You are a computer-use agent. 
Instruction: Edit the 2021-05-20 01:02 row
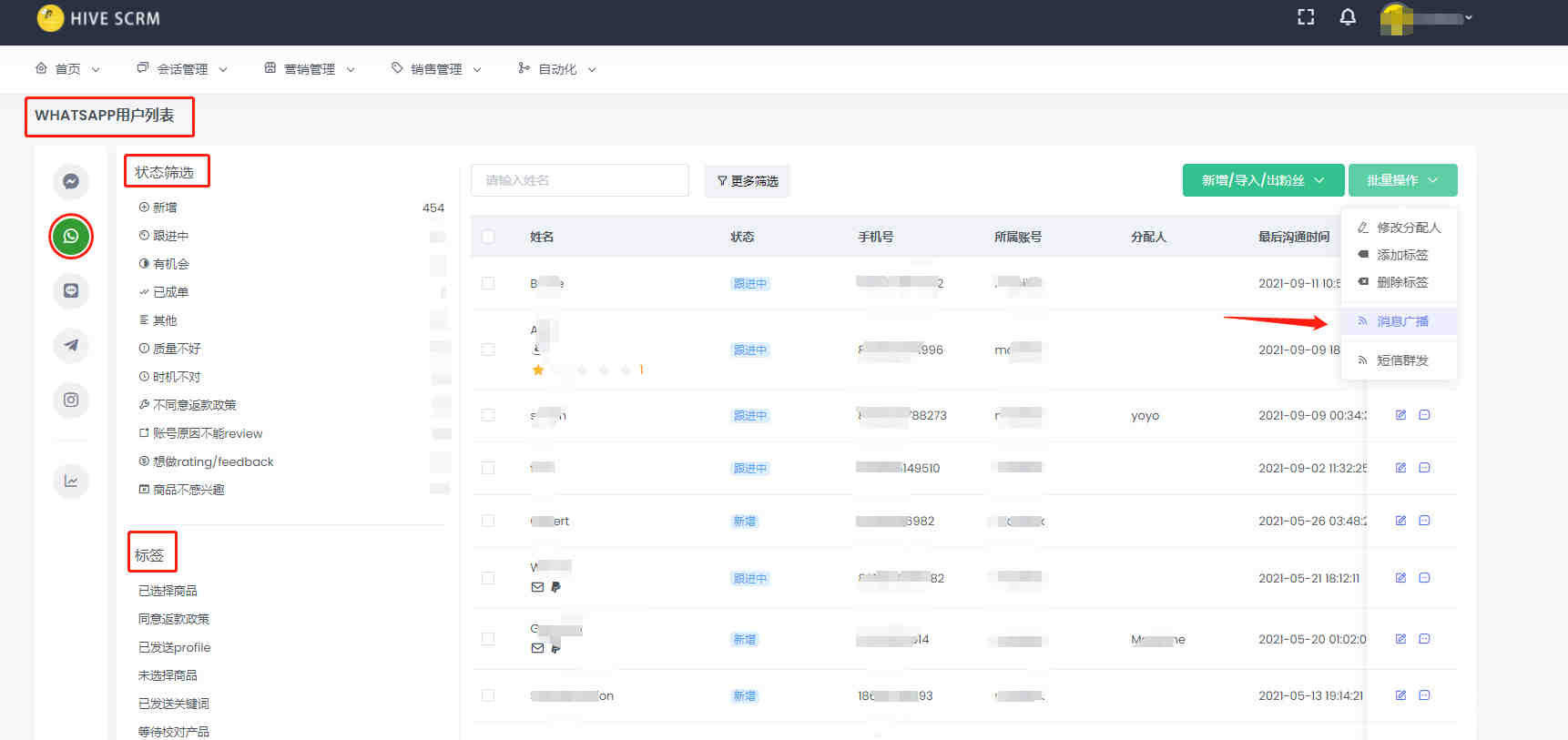point(1400,639)
